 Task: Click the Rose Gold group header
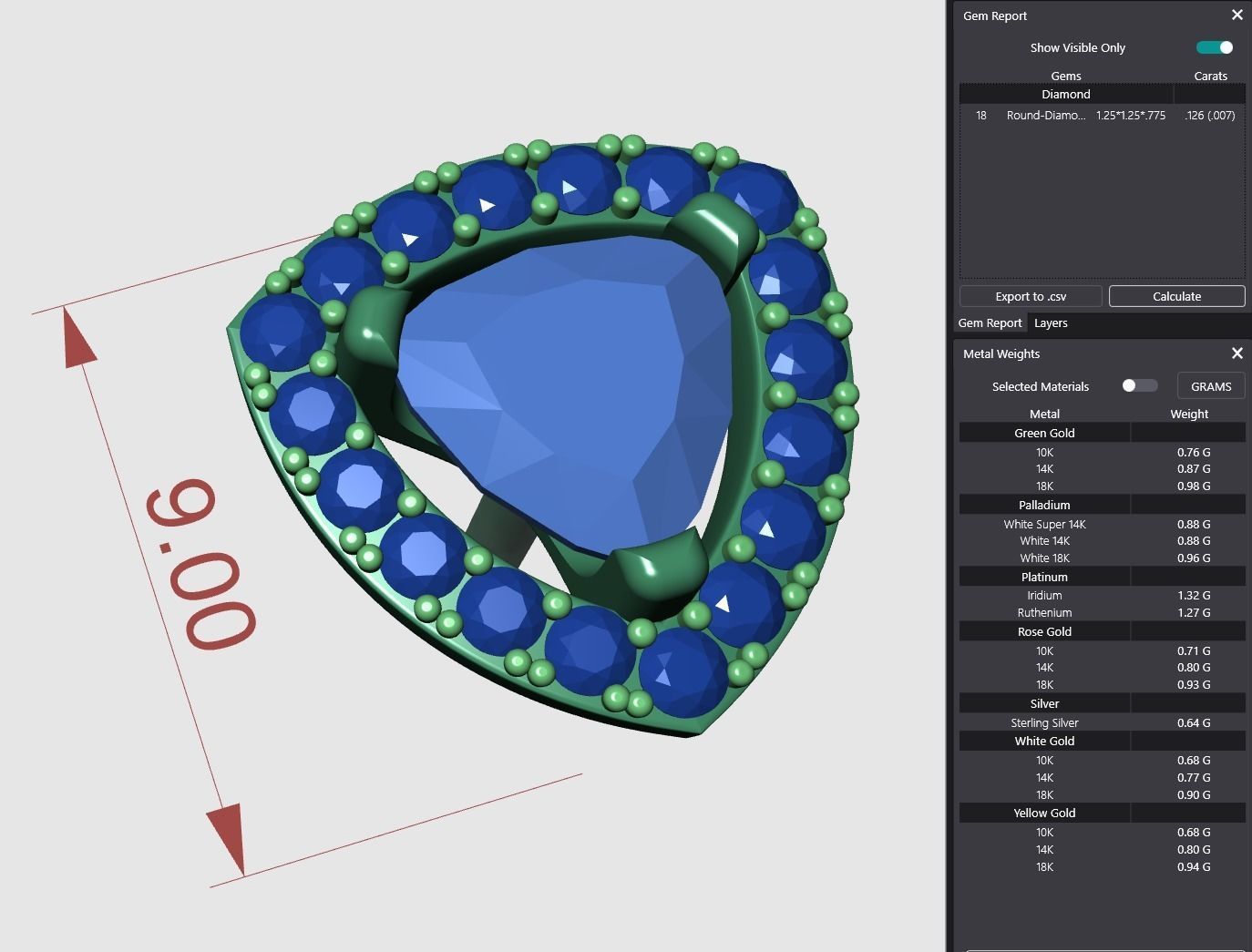pos(1044,631)
